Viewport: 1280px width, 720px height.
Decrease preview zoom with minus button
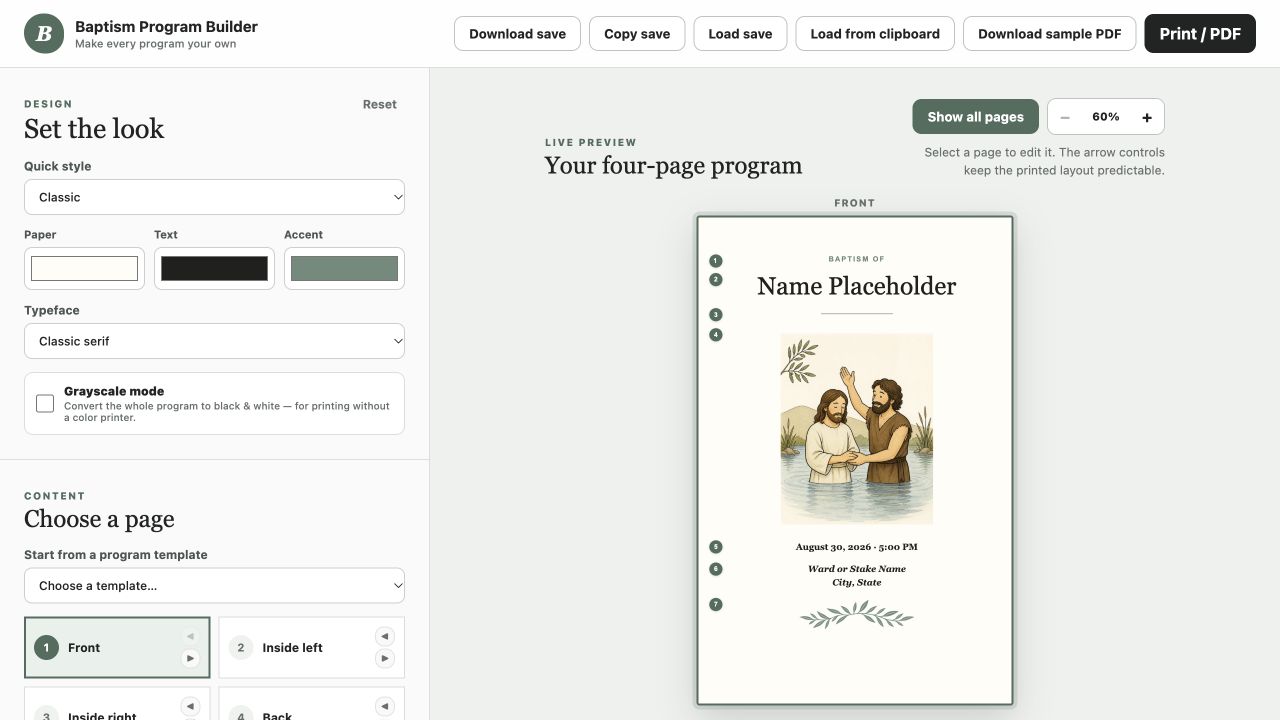[1065, 117]
